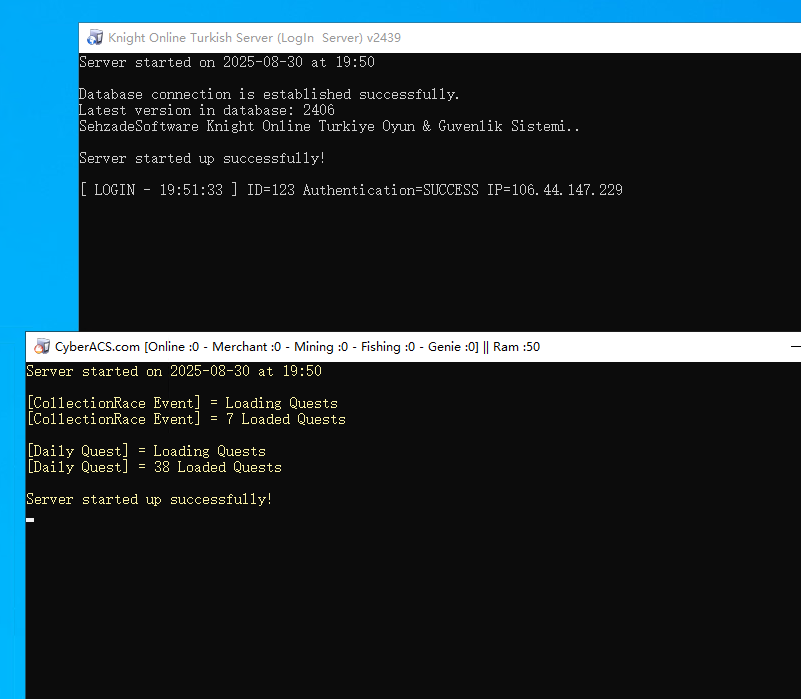Click the Knight Online Login Server window icon
801x699 pixels.
click(95, 38)
